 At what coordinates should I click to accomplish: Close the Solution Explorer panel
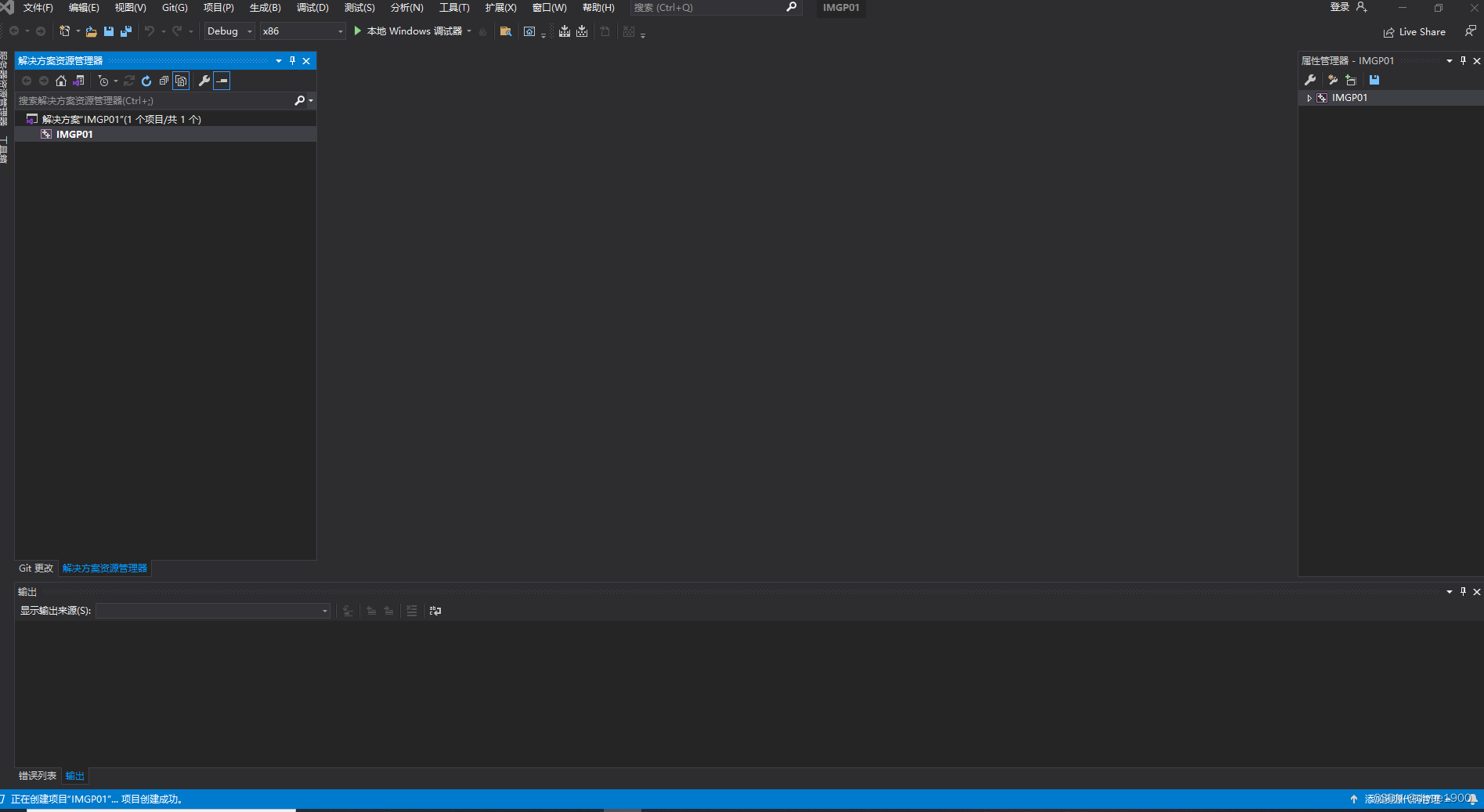point(306,60)
